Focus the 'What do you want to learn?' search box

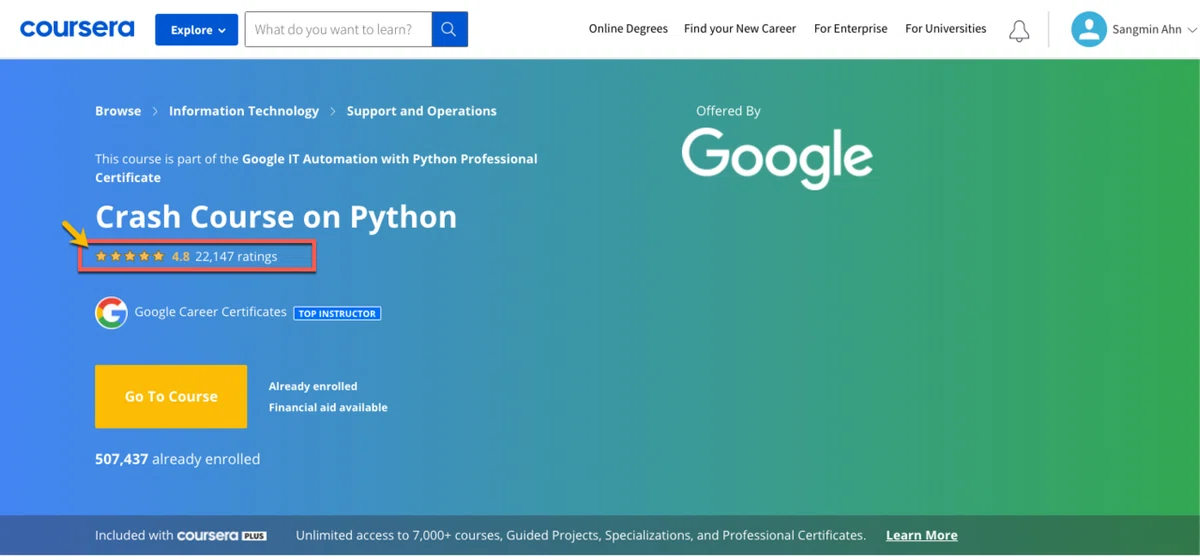338,30
